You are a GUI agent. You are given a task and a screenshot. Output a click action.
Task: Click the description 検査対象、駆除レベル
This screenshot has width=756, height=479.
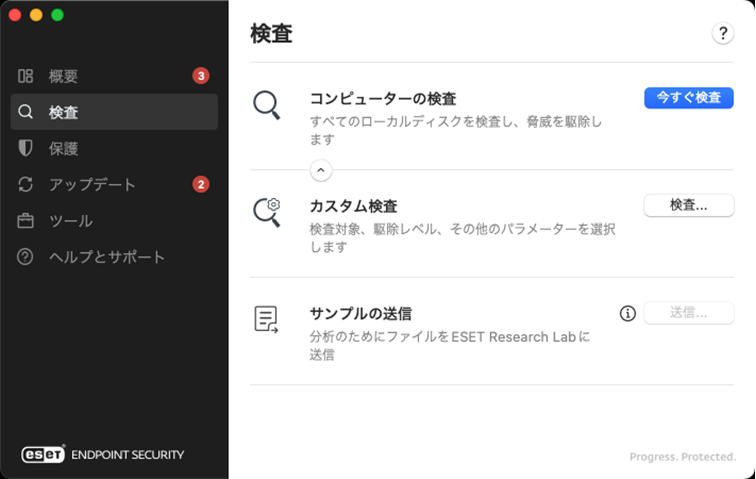click(462, 238)
